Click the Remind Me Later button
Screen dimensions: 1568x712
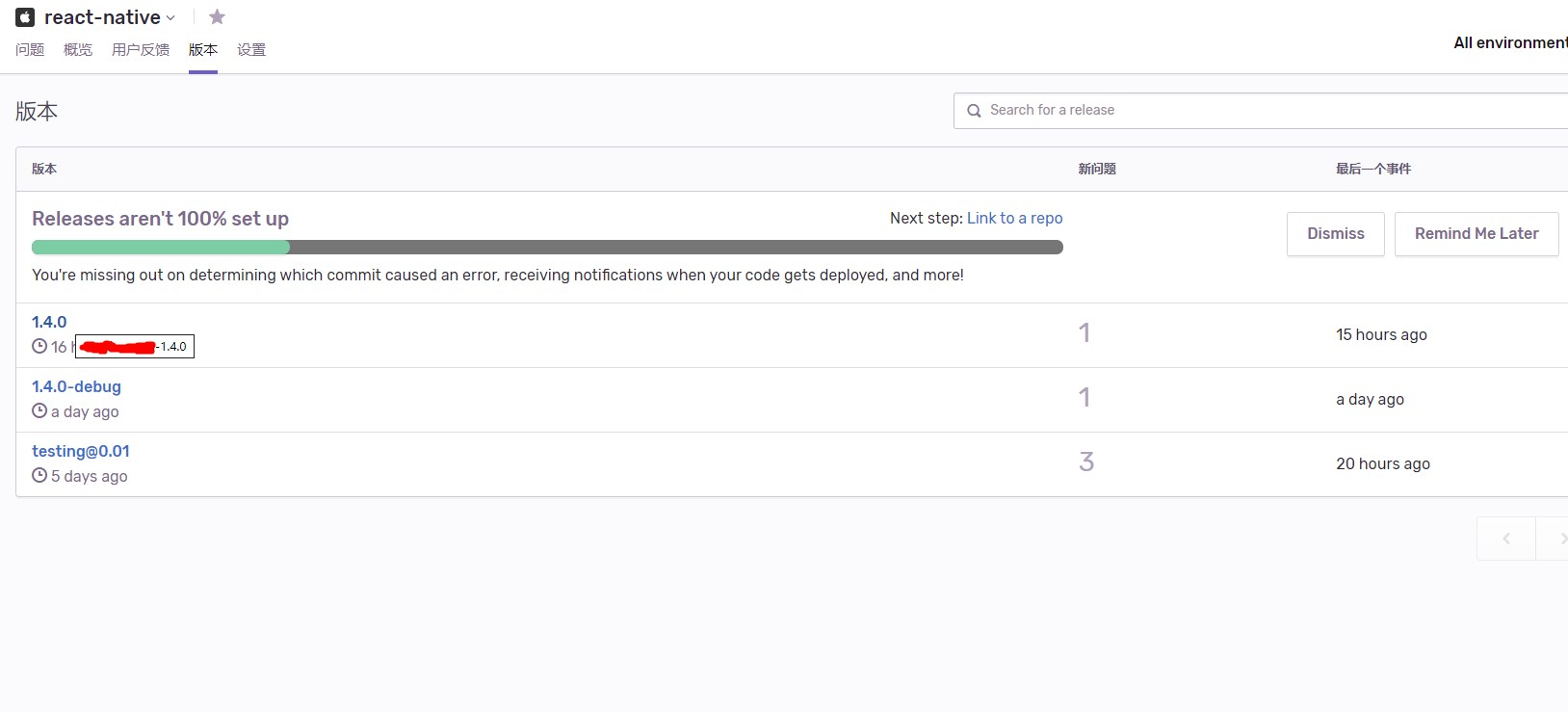pos(1477,234)
